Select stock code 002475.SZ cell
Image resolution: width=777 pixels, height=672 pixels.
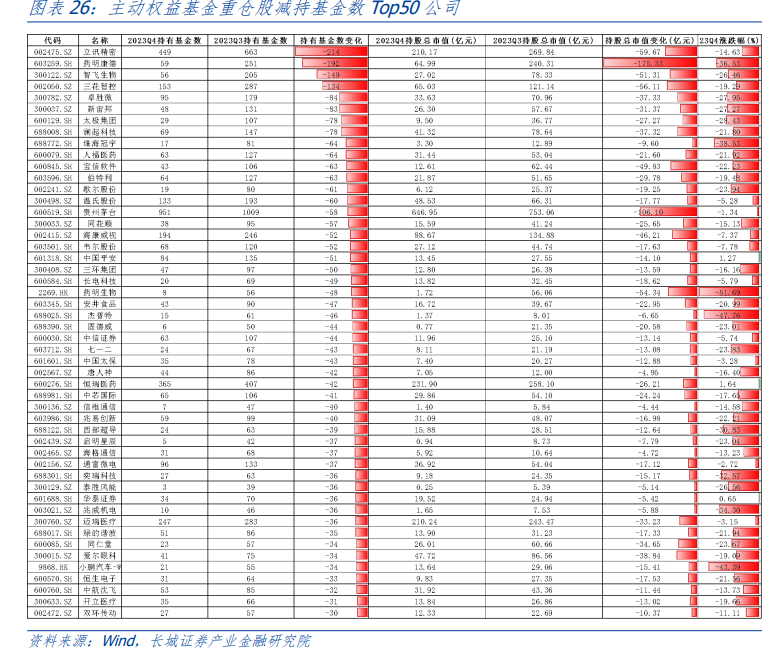coord(48,51)
